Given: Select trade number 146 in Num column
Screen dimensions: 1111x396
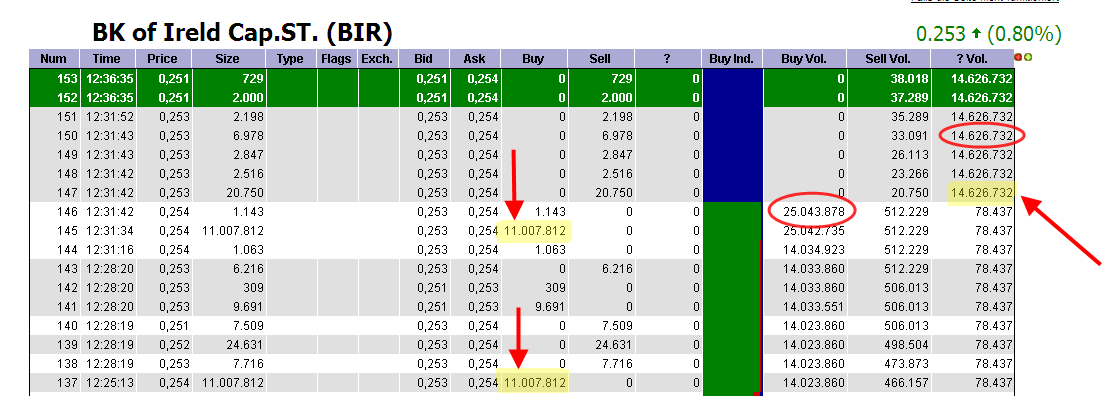Looking at the screenshot, I should tap(68, 211).
